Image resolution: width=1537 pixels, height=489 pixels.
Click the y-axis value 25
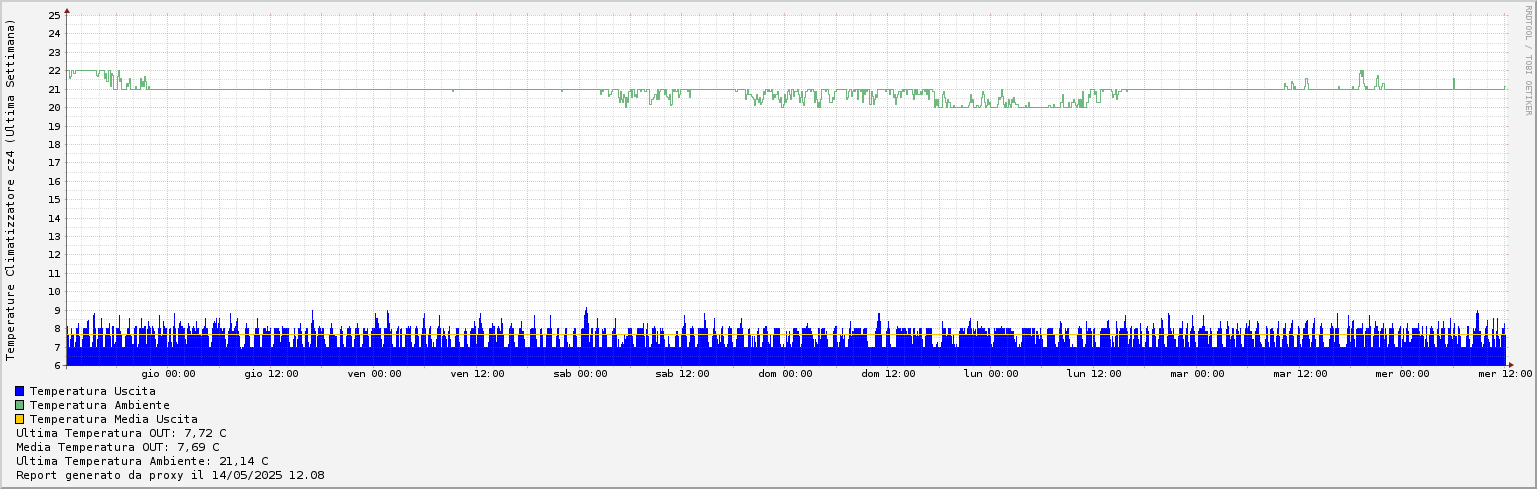[x=55, y=15]
